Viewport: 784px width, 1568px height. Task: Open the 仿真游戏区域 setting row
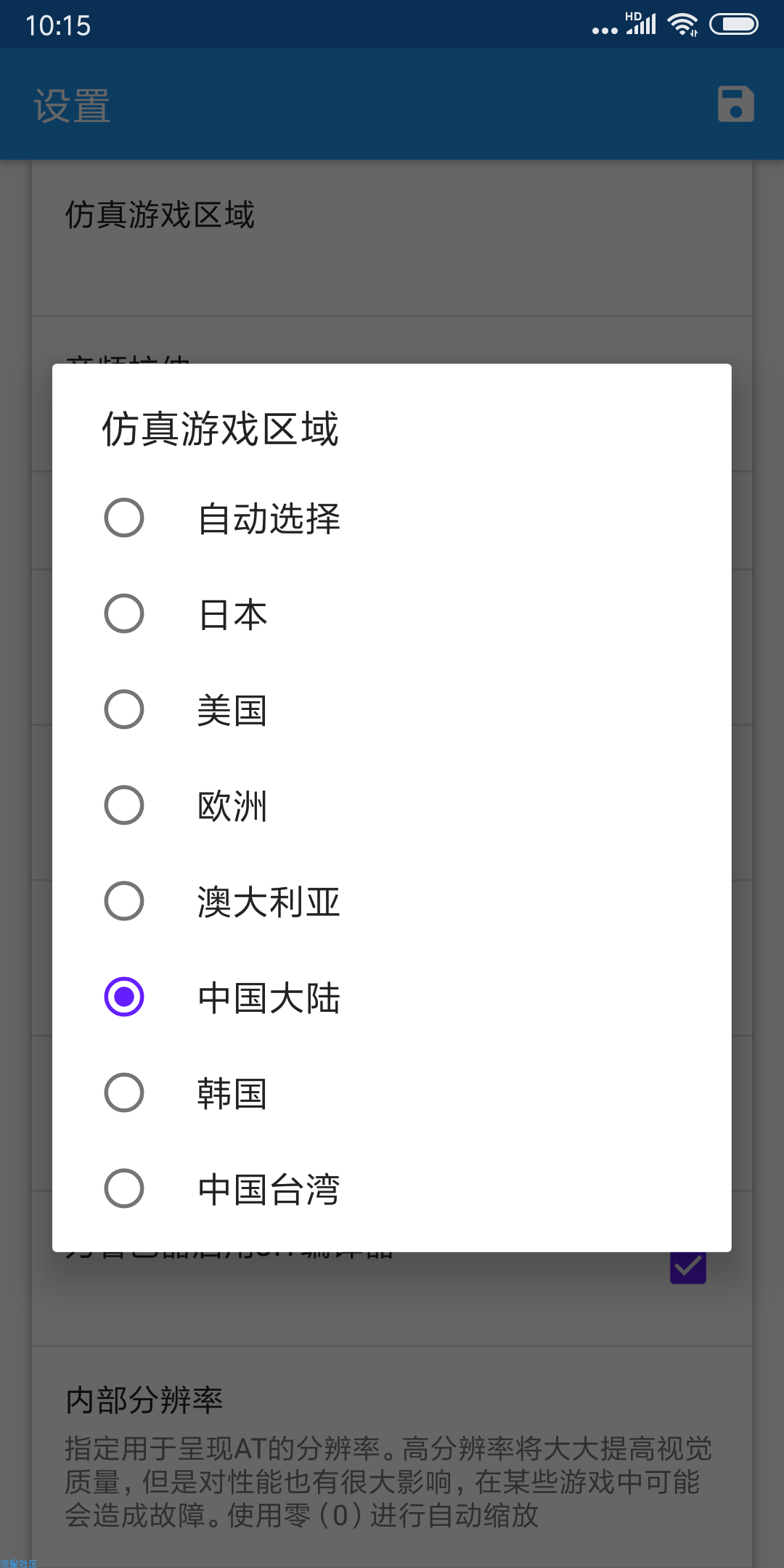point(392,240)
